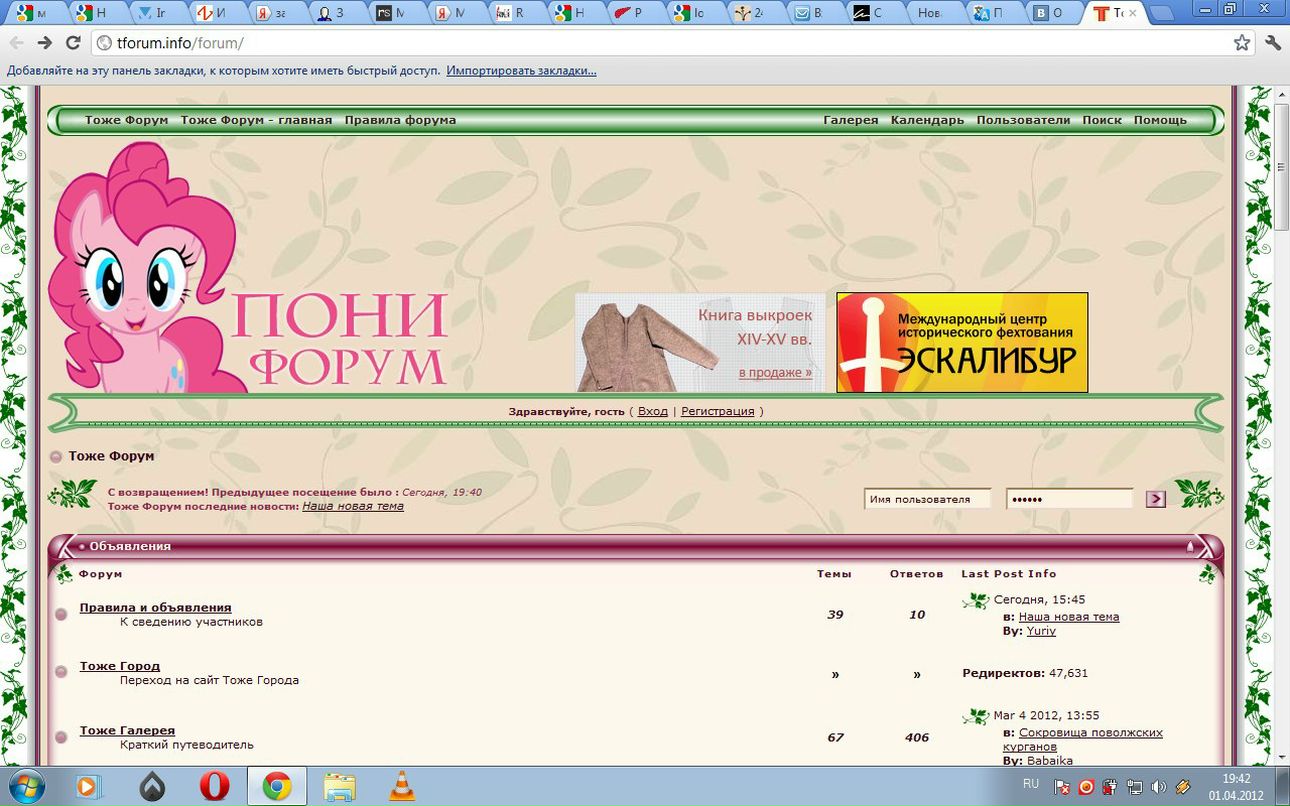Open the Правила и объявления forum

click(155, 607)
